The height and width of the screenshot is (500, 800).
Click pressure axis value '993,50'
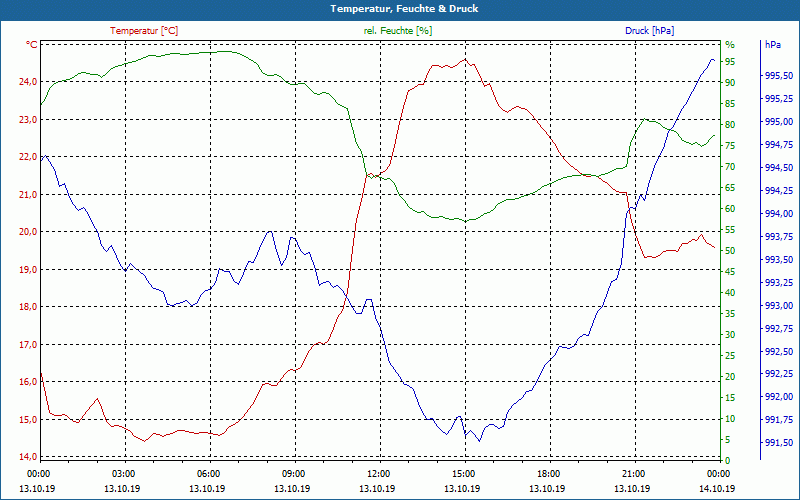click(779, 260)
